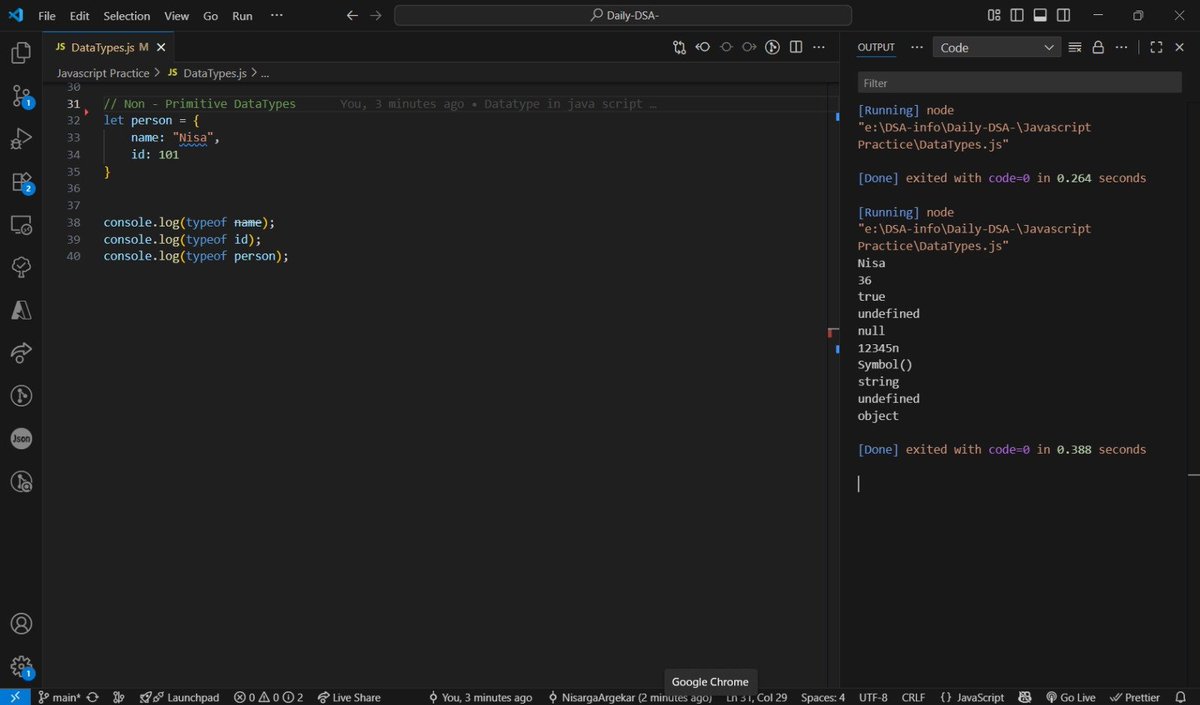
Task: Open the Selection menu
Action: click(126, 16)
